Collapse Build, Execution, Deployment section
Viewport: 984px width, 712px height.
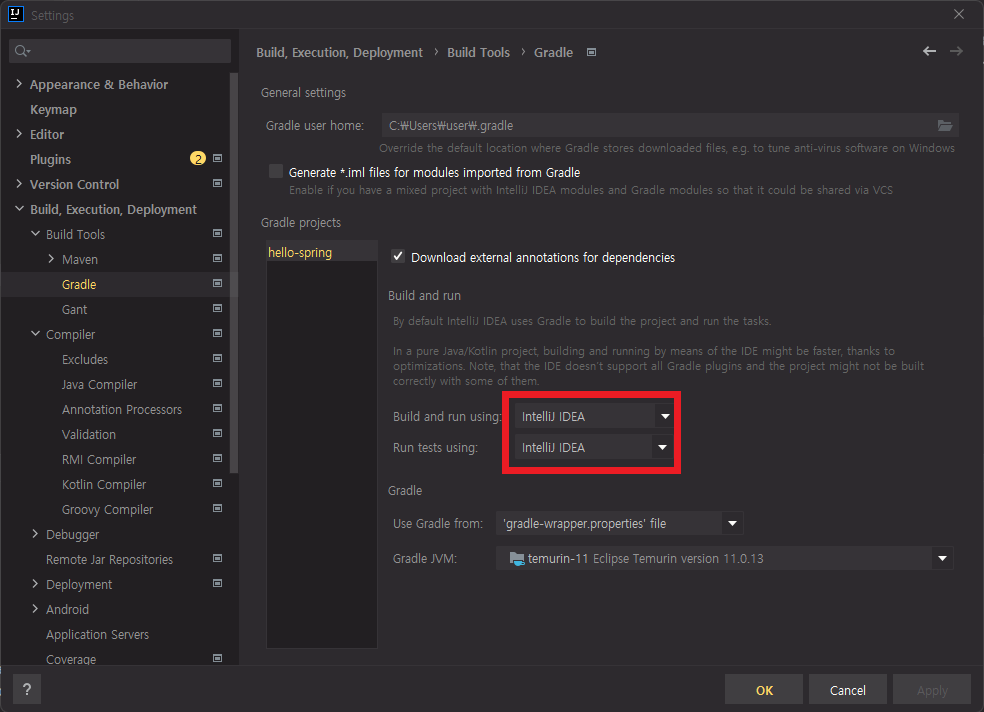[19, 208]
